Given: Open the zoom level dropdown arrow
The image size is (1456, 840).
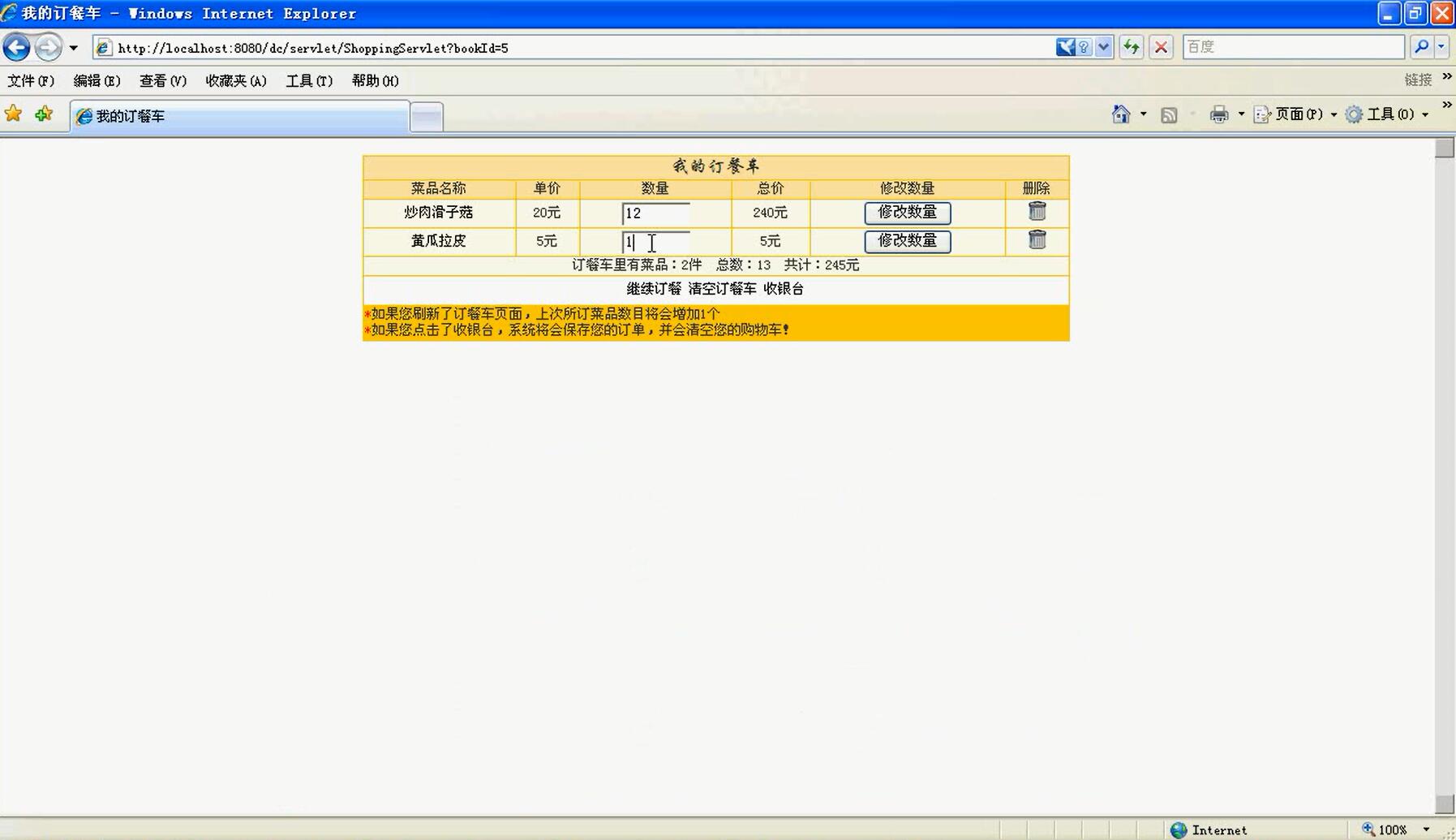Looking at the screenshot, I should click(1426, 829).
